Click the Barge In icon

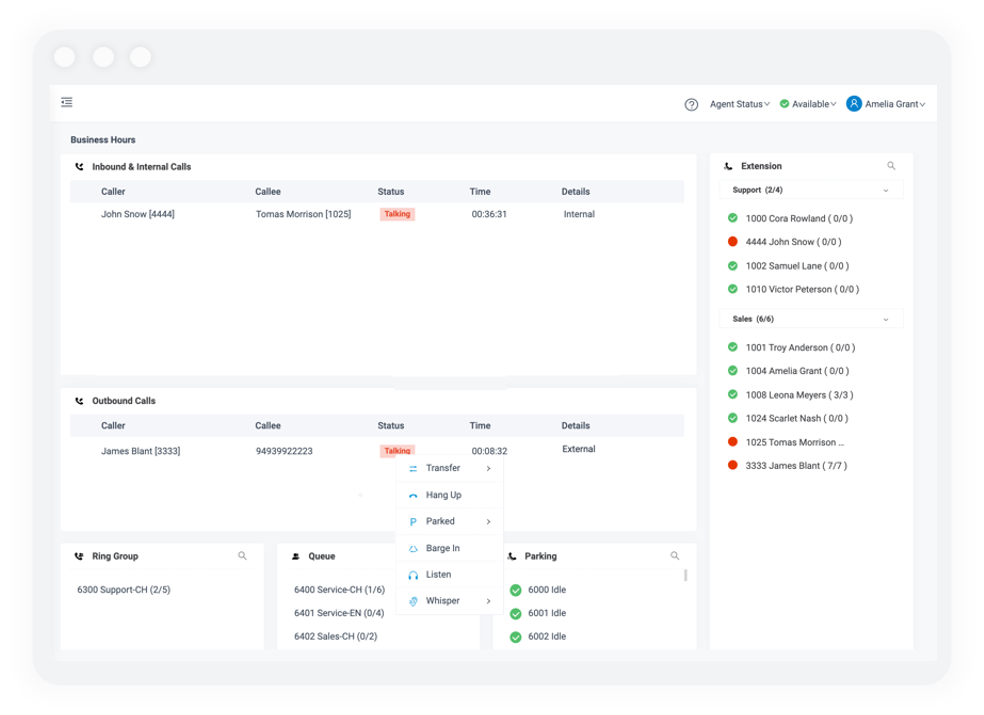(x=413, y=547)
